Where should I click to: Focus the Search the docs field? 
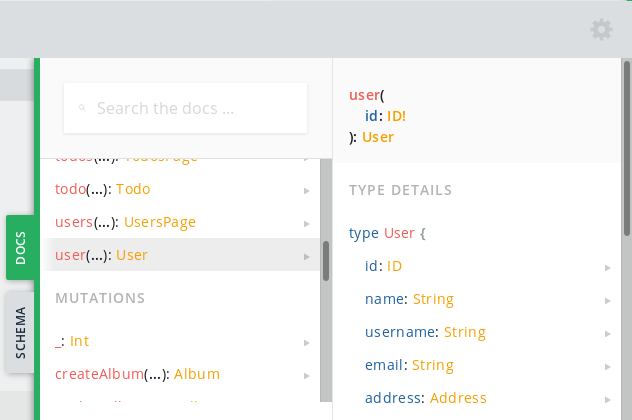pyautogui.click(x=185, y=108)
